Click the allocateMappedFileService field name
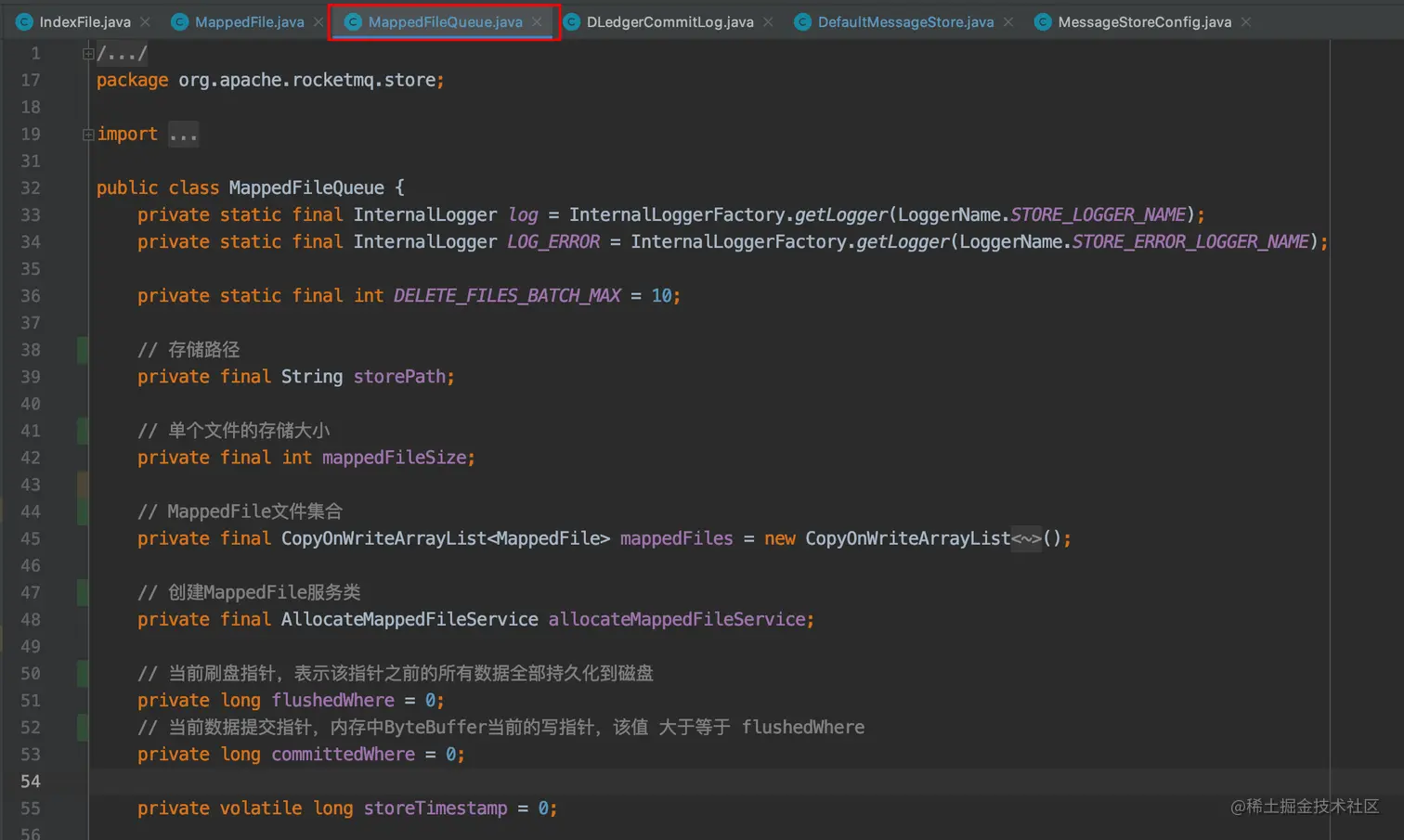The height and width of the screenshot is (840, 1404). [677, 620]
